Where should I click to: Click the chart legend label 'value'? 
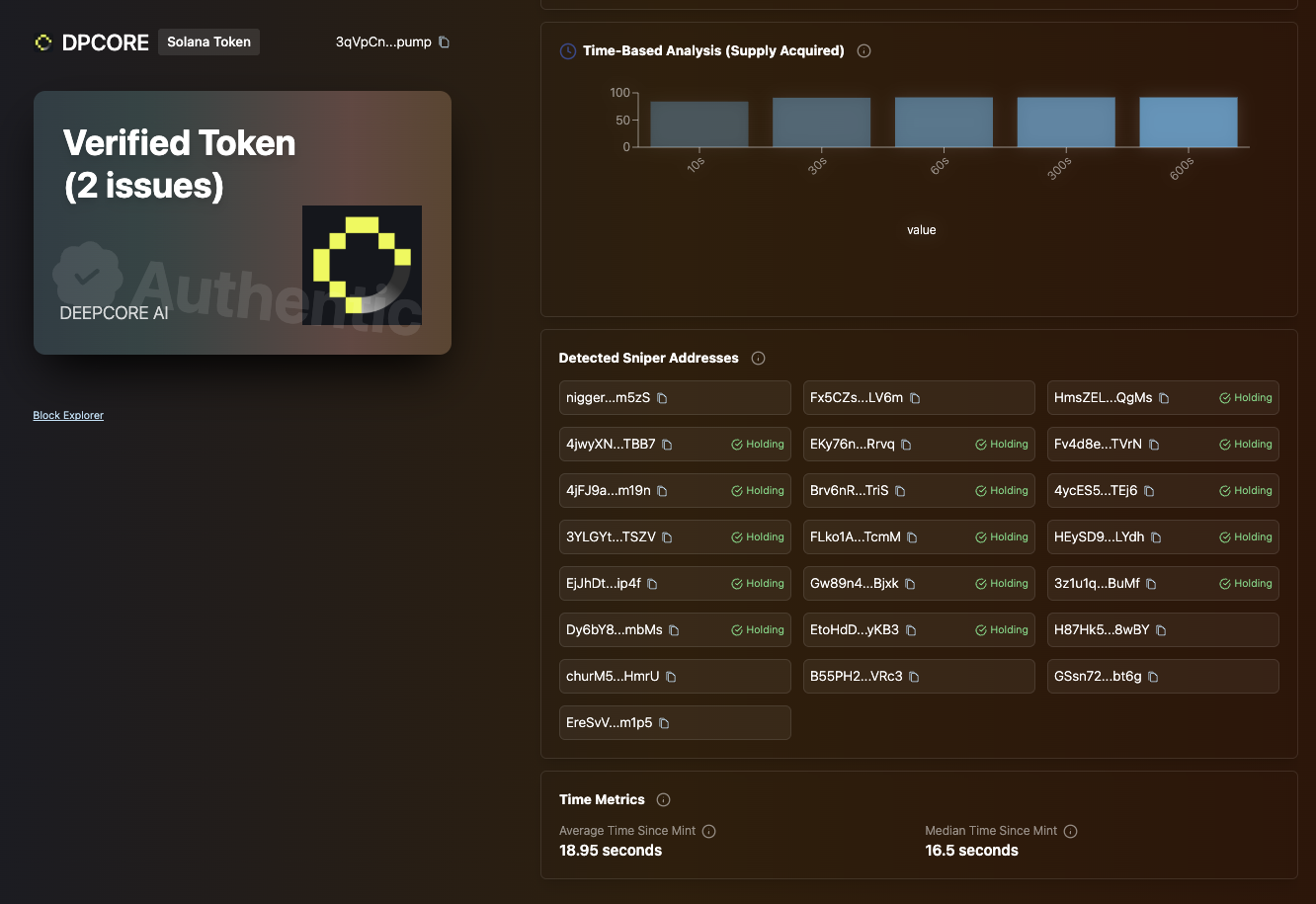click(921, 230)
